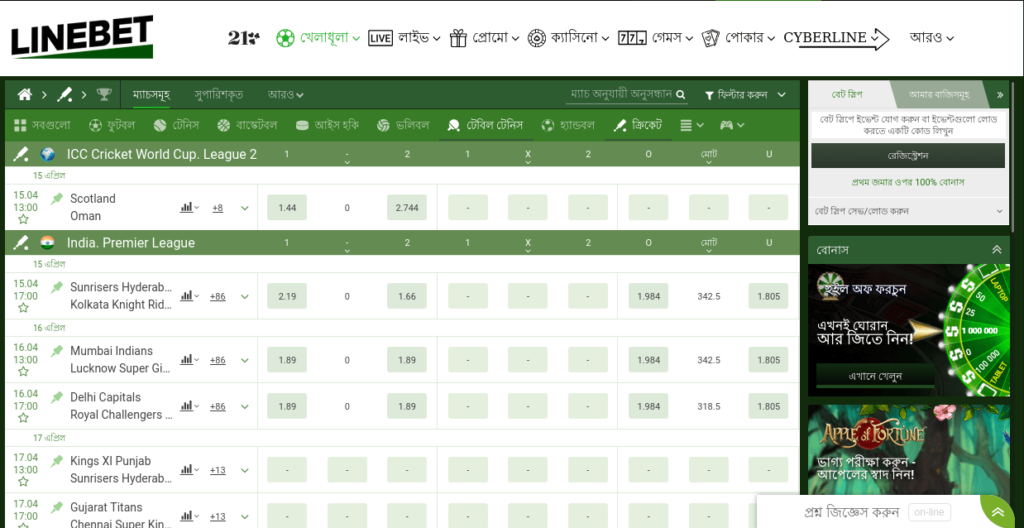Select the বেট স্লিপ tab
Image resolution: width=1024 pixels, height=528 pixels.
pos(847,95)
